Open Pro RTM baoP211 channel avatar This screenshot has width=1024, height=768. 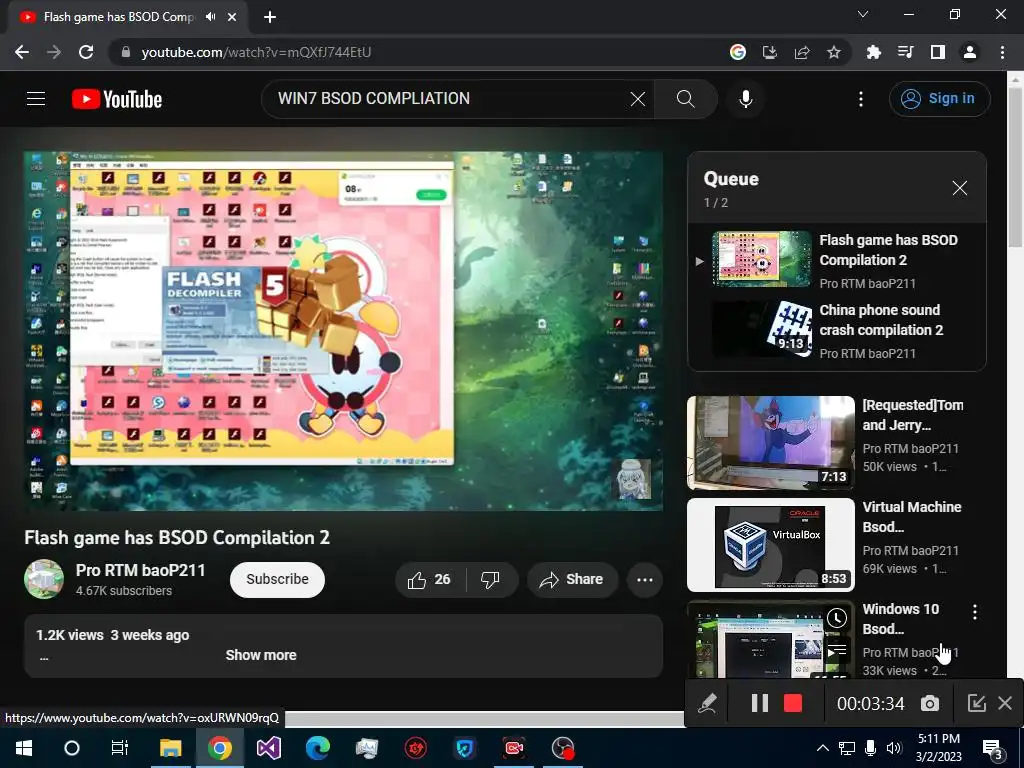pyautogui.click(x=44, y=579)
